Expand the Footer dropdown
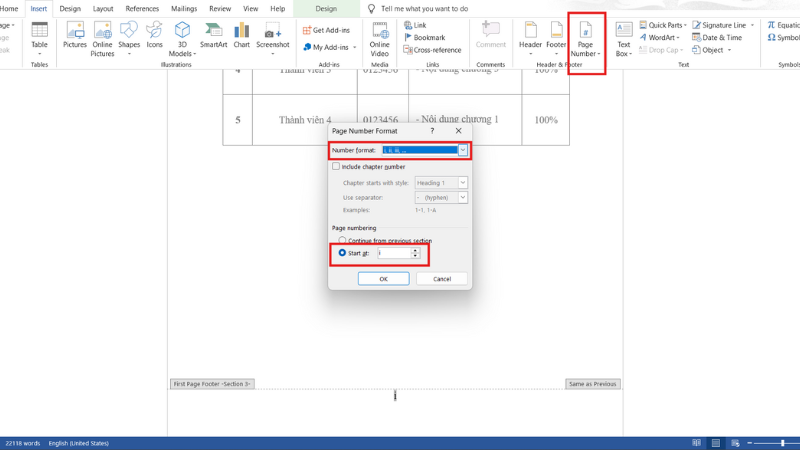 556,38
